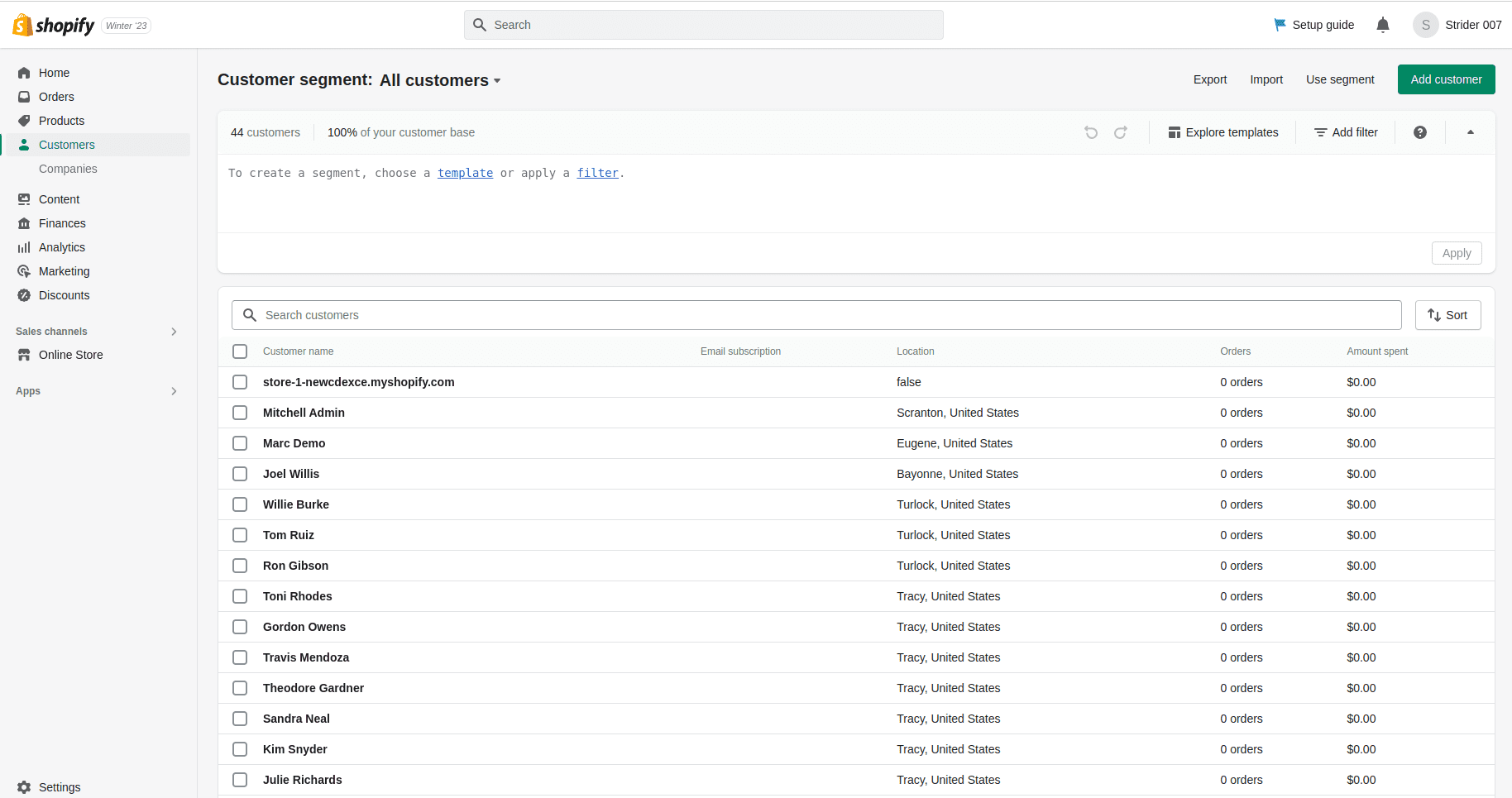Click the Customers person icon
The image size is (1512, 798).
24,145
